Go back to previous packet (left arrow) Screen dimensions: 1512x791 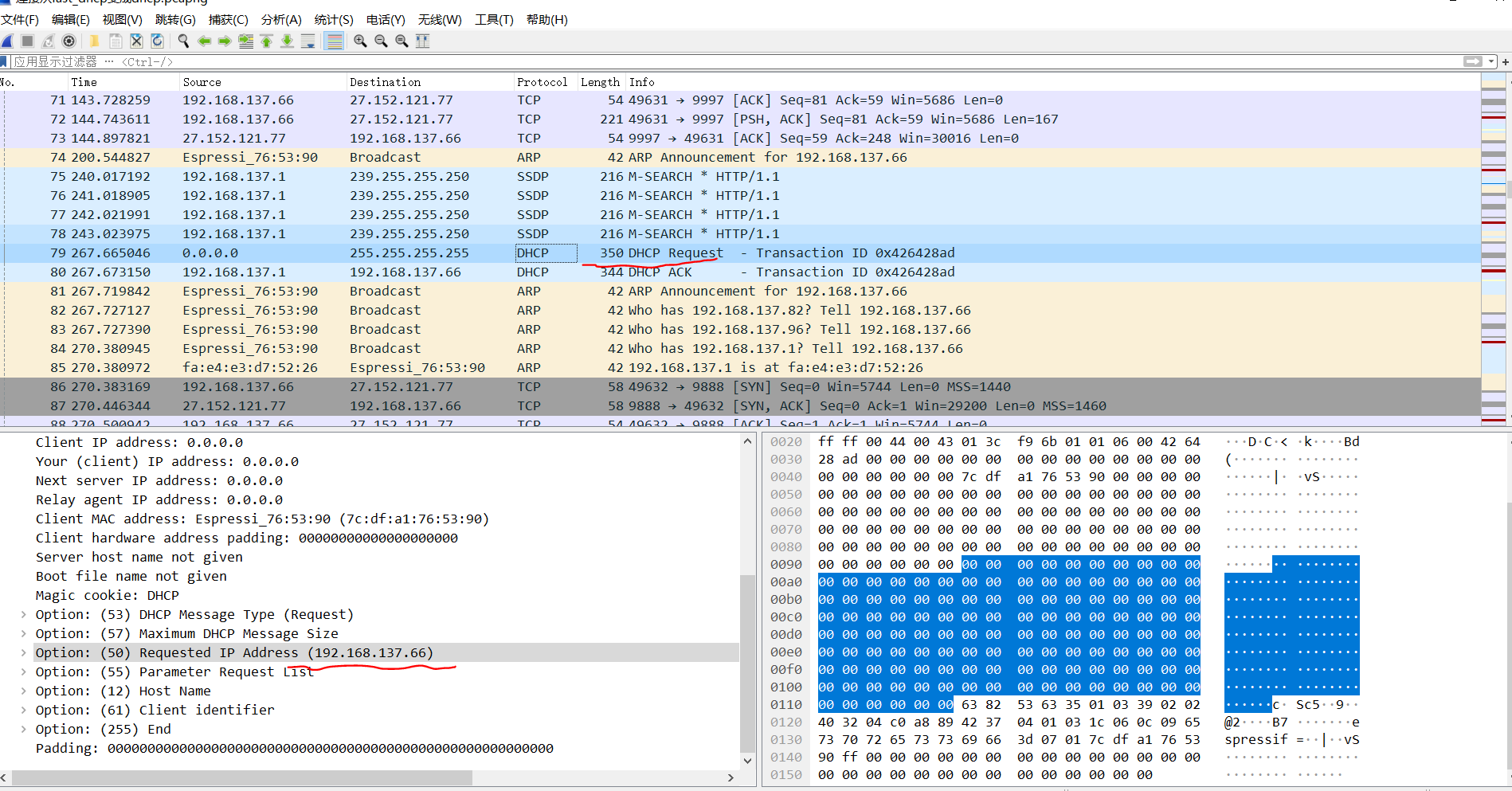coord(205,41)
